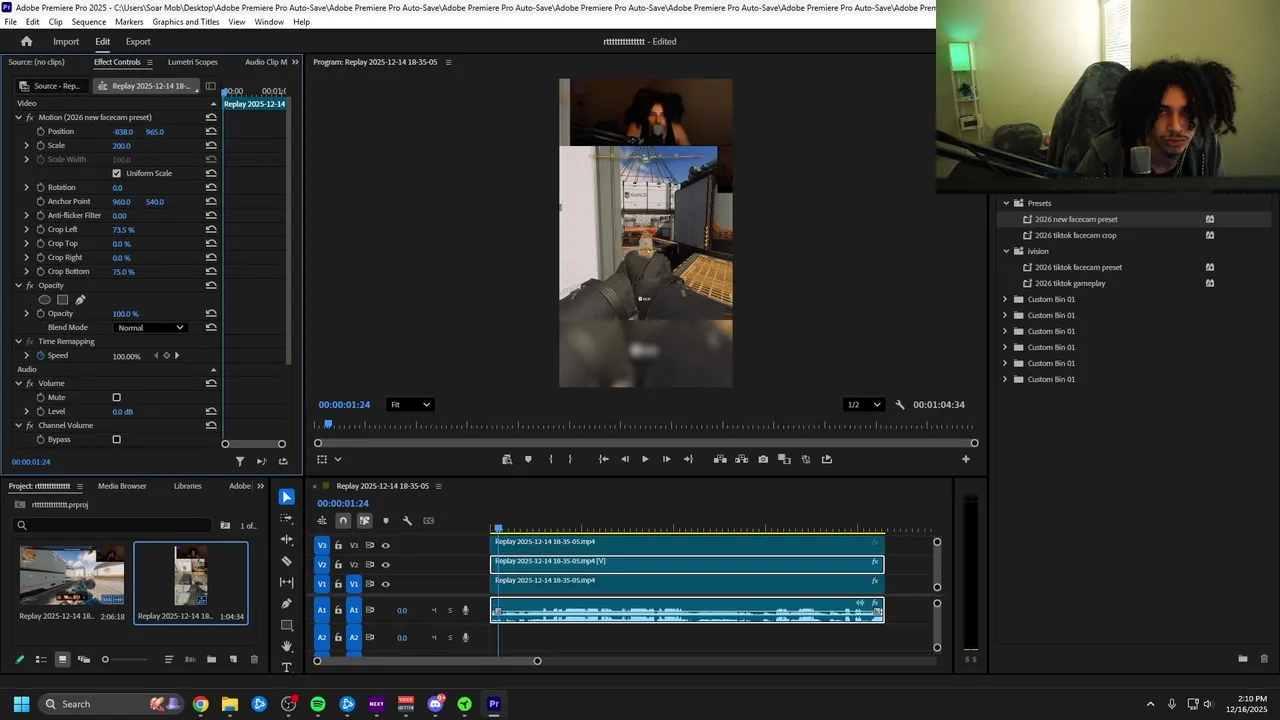Open the Markers menu

129,22
